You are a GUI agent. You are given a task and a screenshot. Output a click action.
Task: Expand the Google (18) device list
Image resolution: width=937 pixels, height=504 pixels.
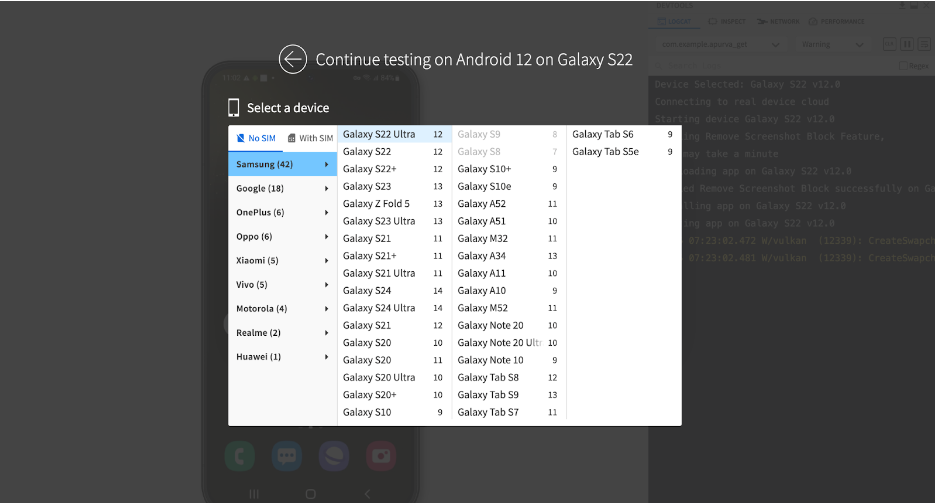[283, 188]
